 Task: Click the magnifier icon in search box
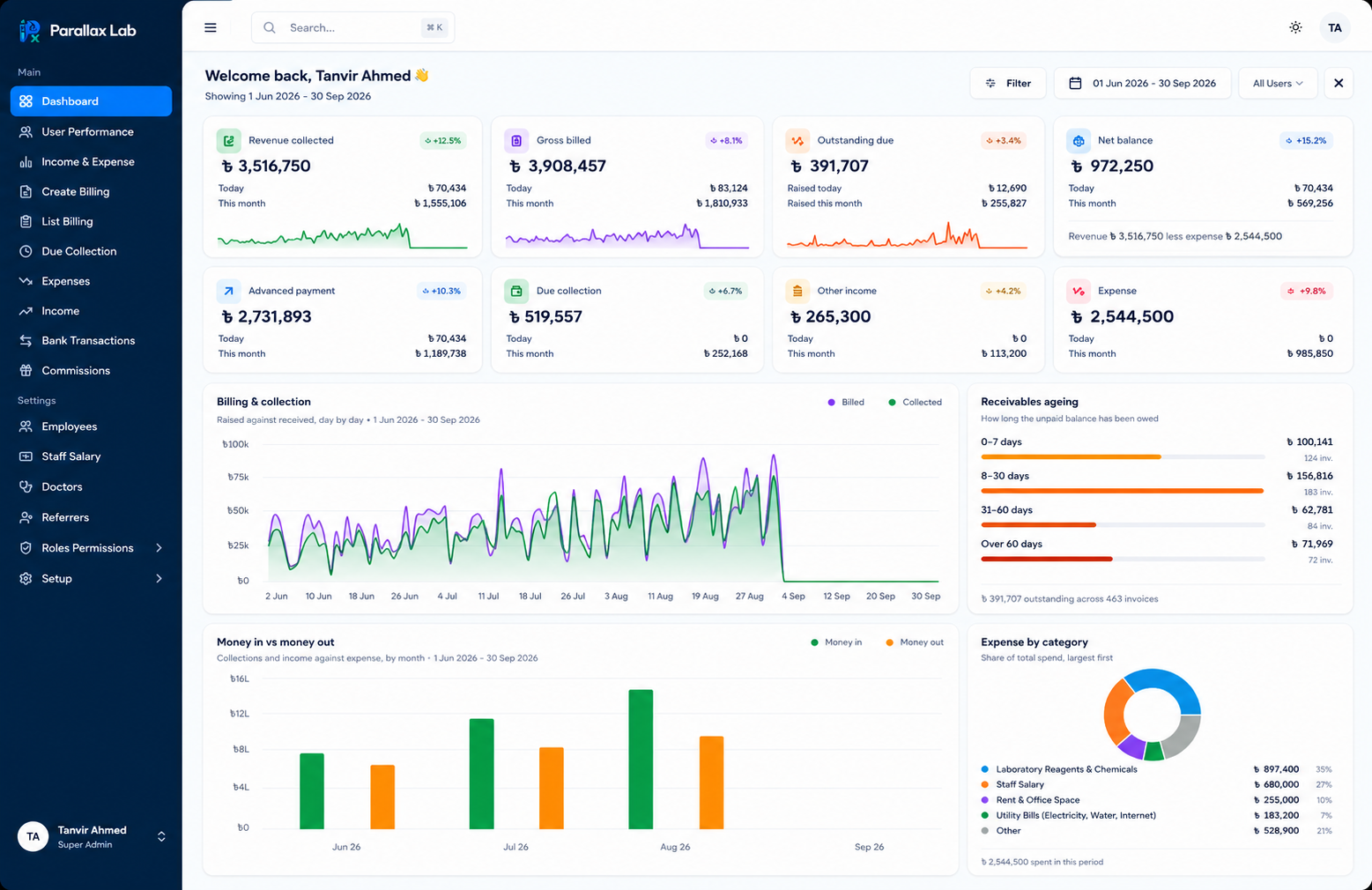click(270, 28)
